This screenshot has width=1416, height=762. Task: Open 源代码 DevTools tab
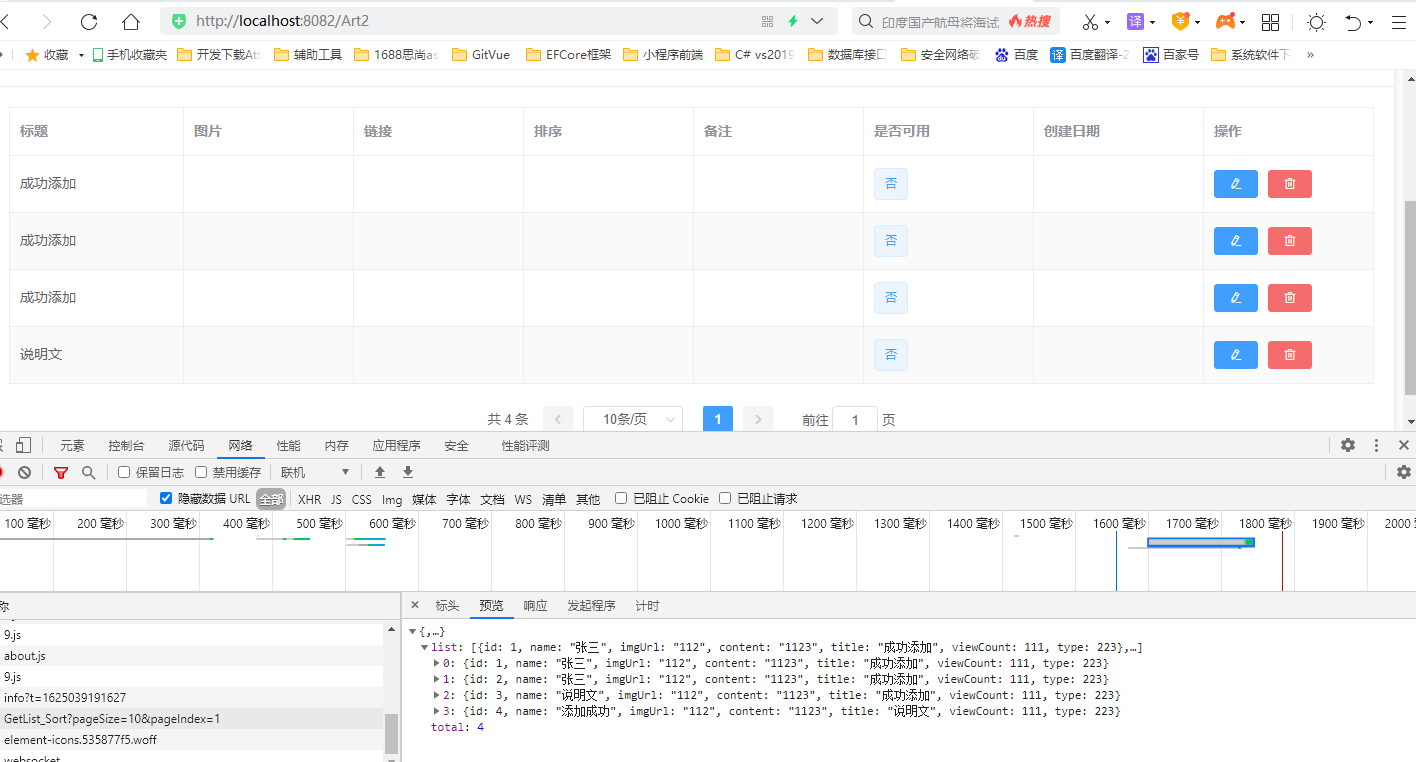(x=186, y=446)
